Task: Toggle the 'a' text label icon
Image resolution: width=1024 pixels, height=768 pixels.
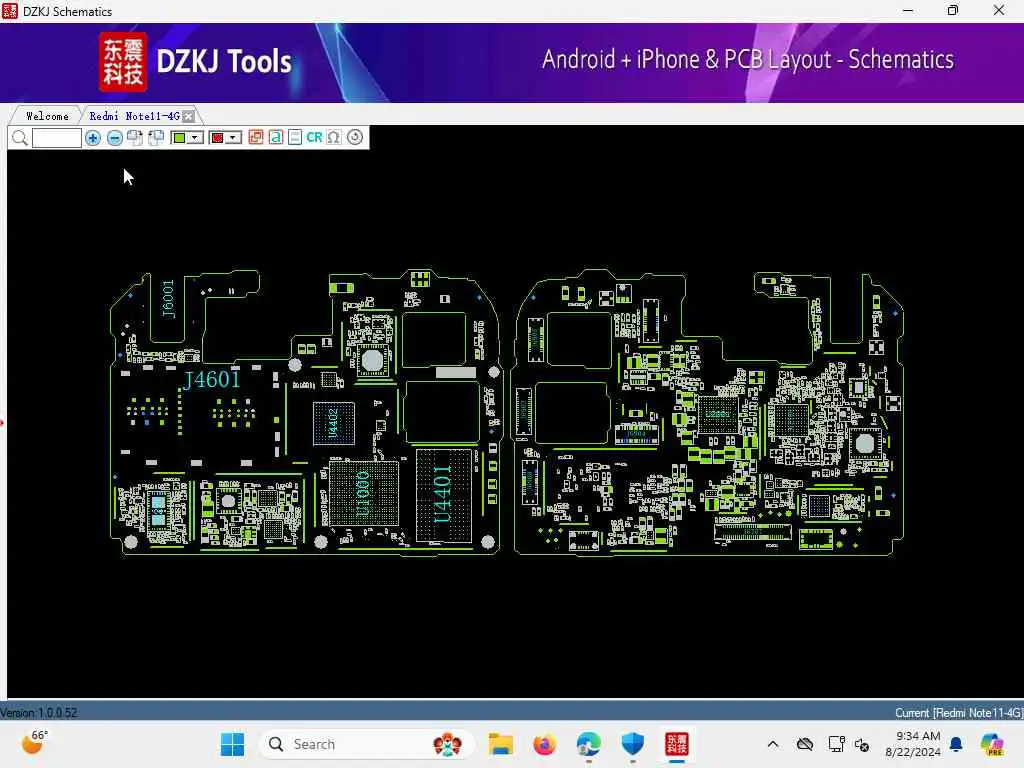Action: pos(276,137)
